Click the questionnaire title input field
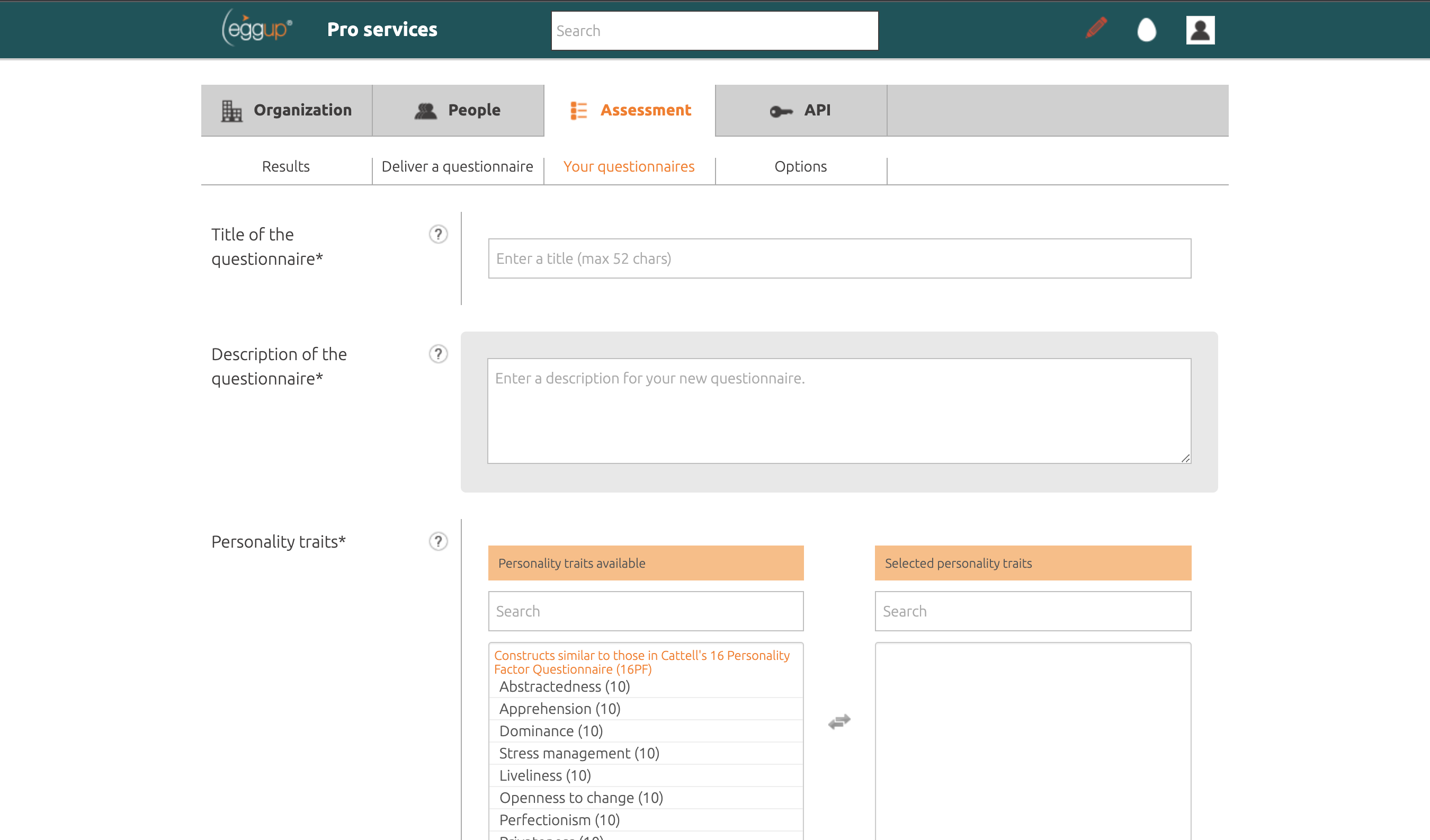This screenshot has height=840, width=1430. 839,258
